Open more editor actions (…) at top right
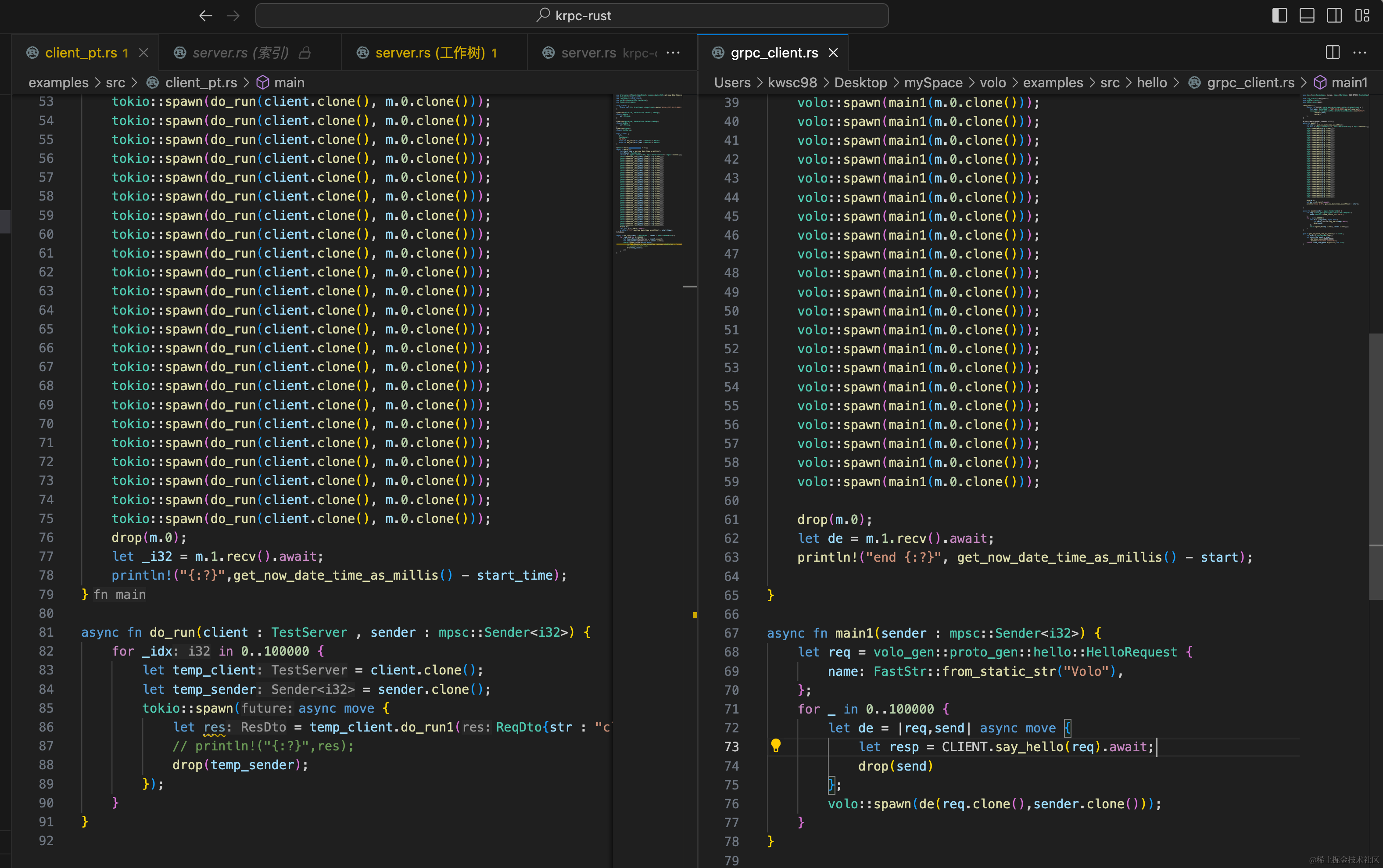Image resolution: width=1383 pixels, height=868 pixels. 1361,52
